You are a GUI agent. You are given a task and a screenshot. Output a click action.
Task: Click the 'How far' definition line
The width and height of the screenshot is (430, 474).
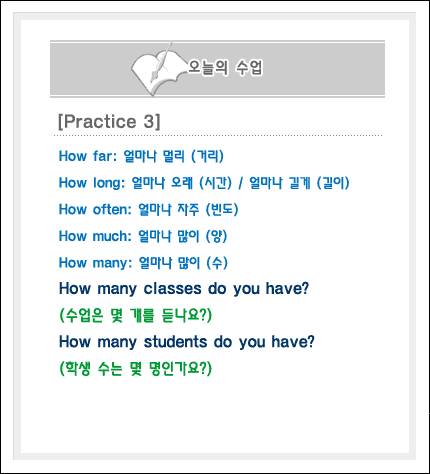coord(141,156)
